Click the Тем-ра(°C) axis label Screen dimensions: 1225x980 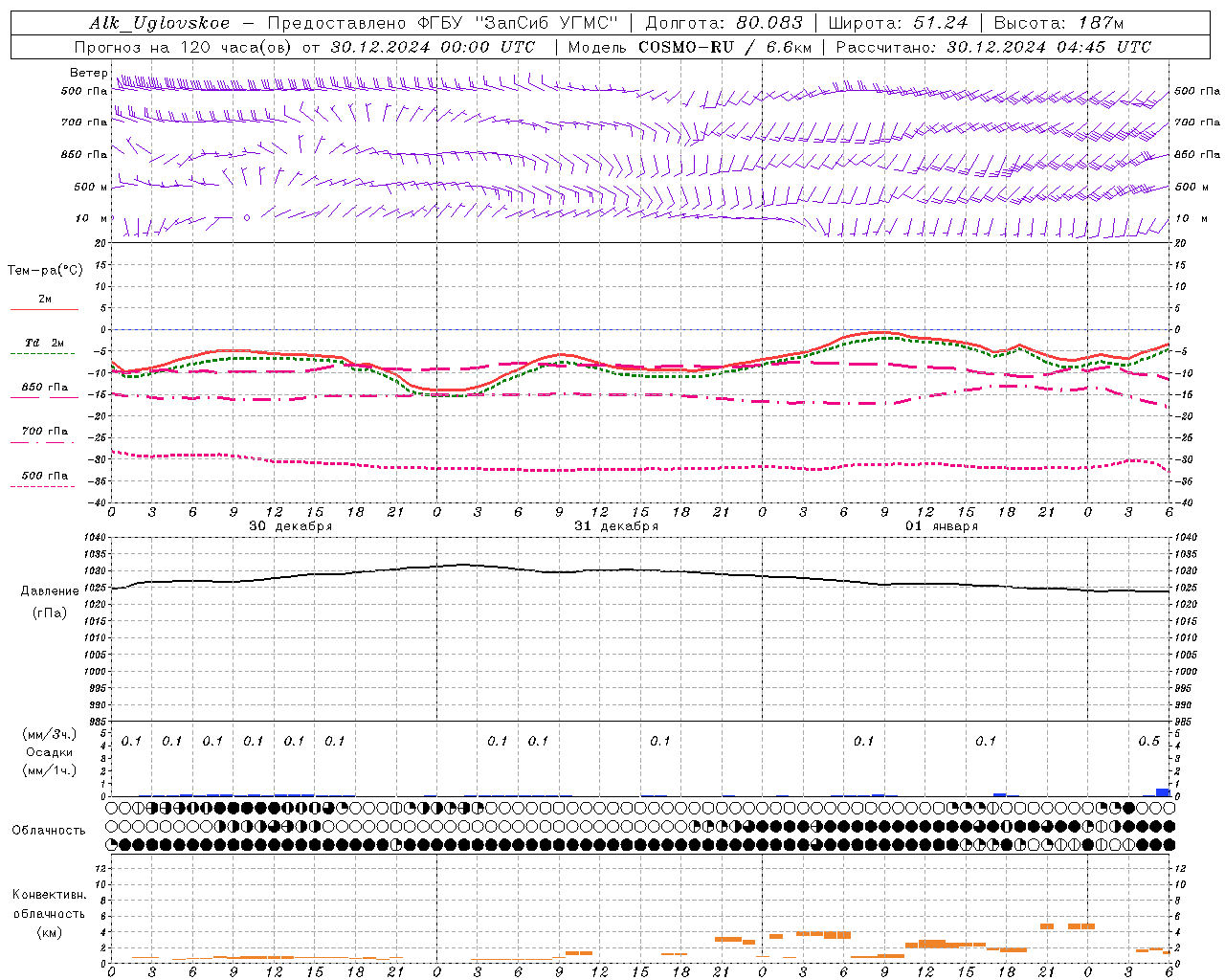pos(45,271)
